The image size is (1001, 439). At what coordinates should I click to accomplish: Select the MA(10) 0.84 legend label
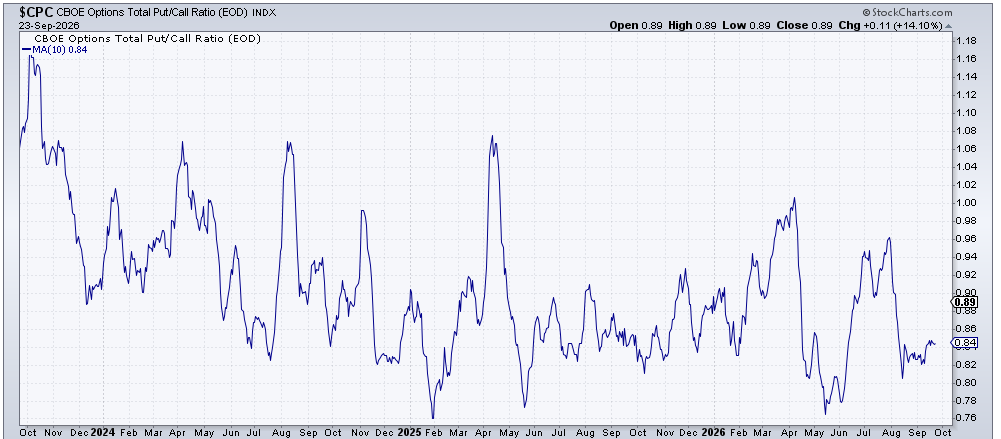59,49
